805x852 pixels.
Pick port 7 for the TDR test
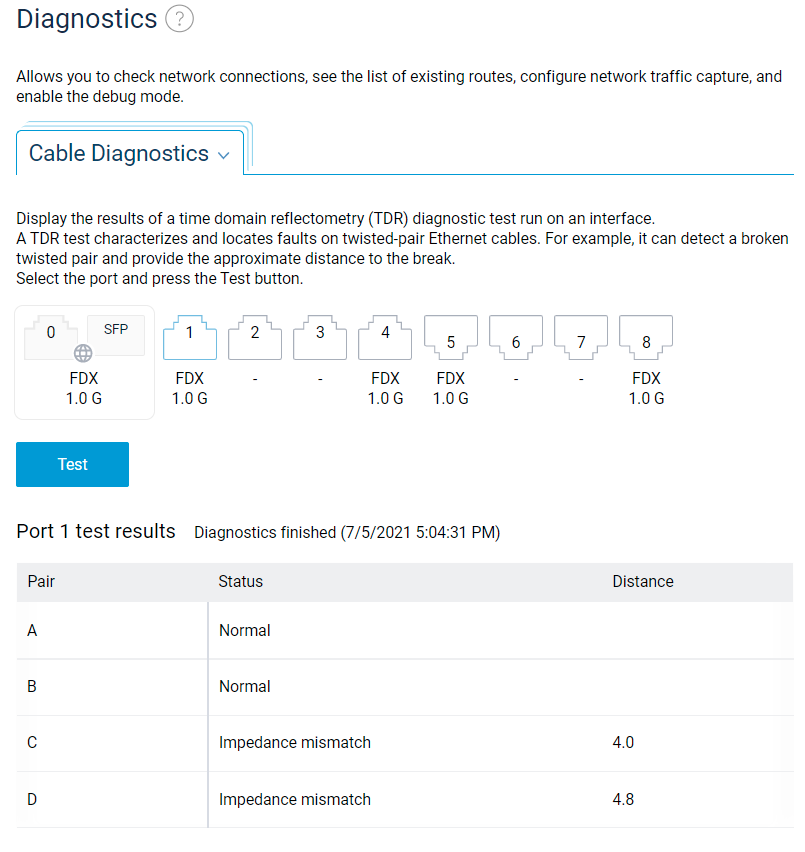580,338
